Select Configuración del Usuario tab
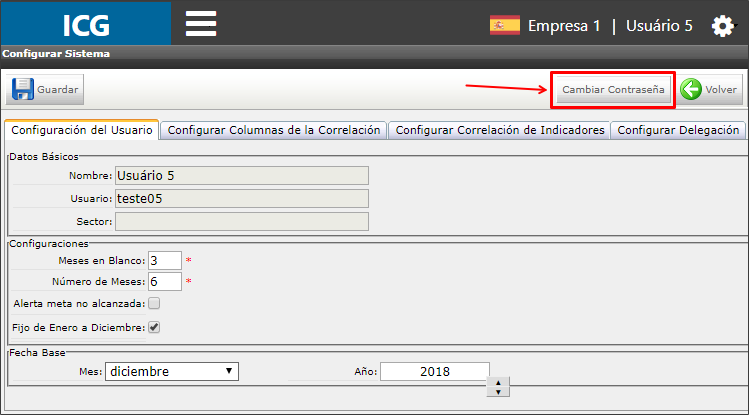 (x=82, y=130)
